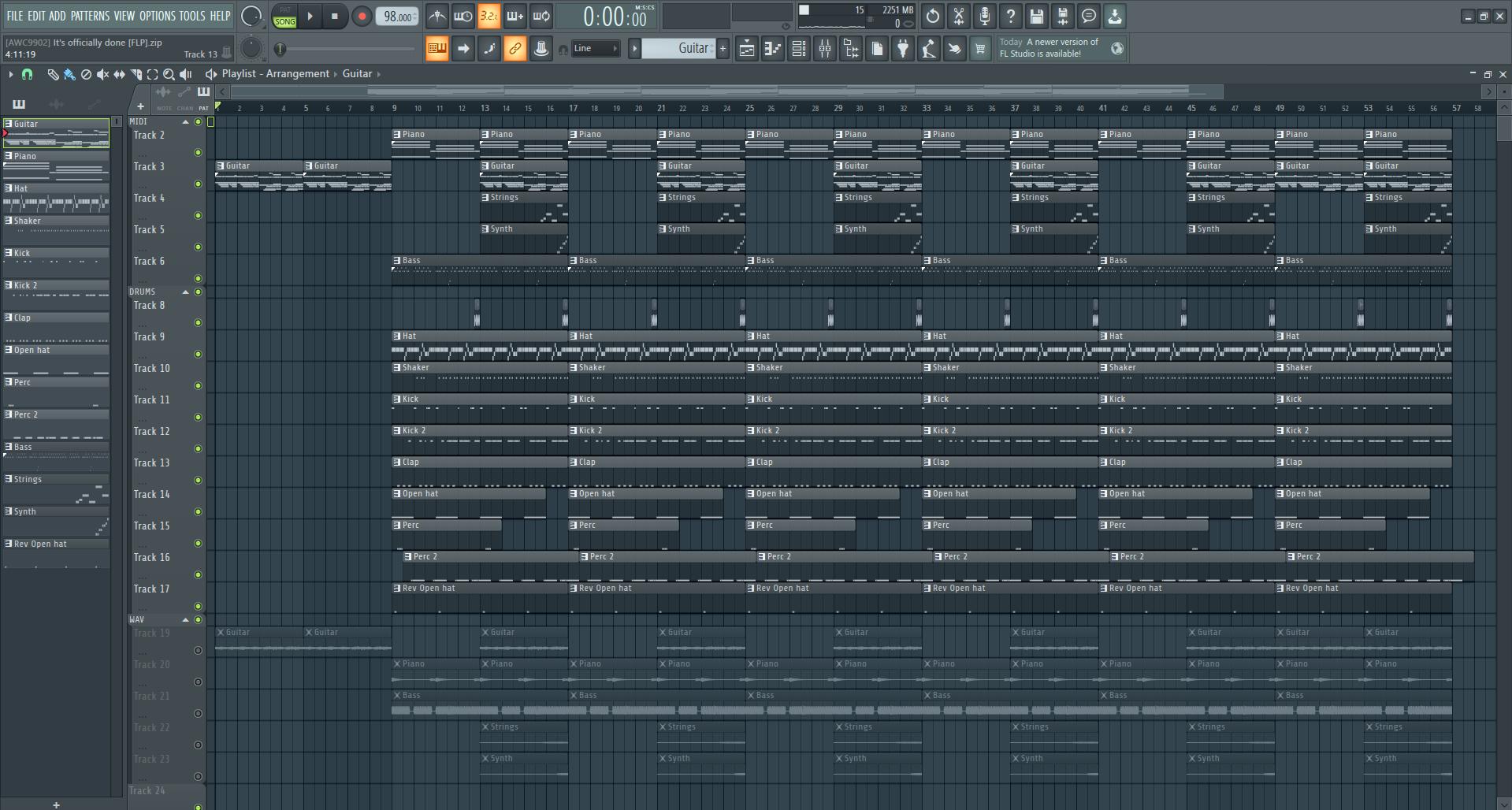Select the Delete tool in the playlist
The height and width of the screenshot is (810, 1512).
86,74
